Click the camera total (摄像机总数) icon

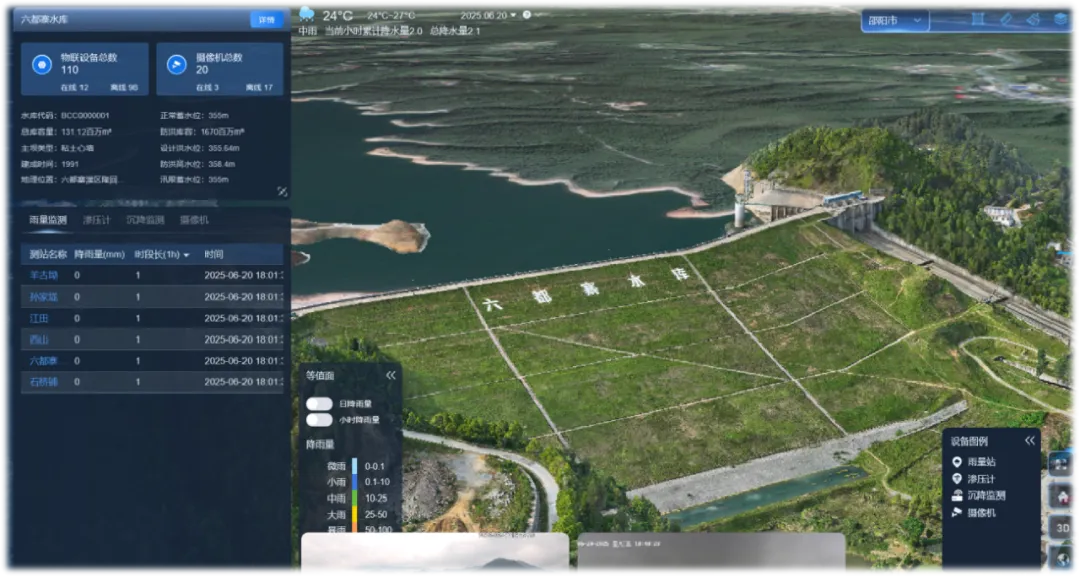pos(176,64)
